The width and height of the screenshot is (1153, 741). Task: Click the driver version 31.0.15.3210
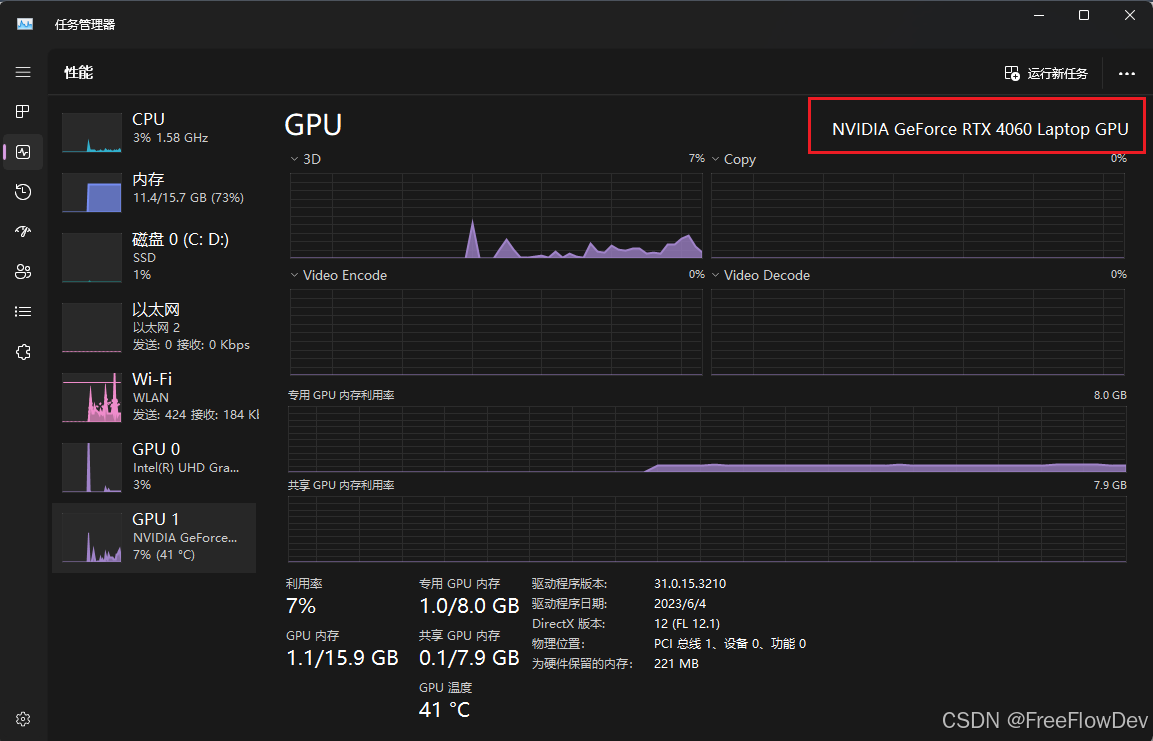(x=690, y=584)
